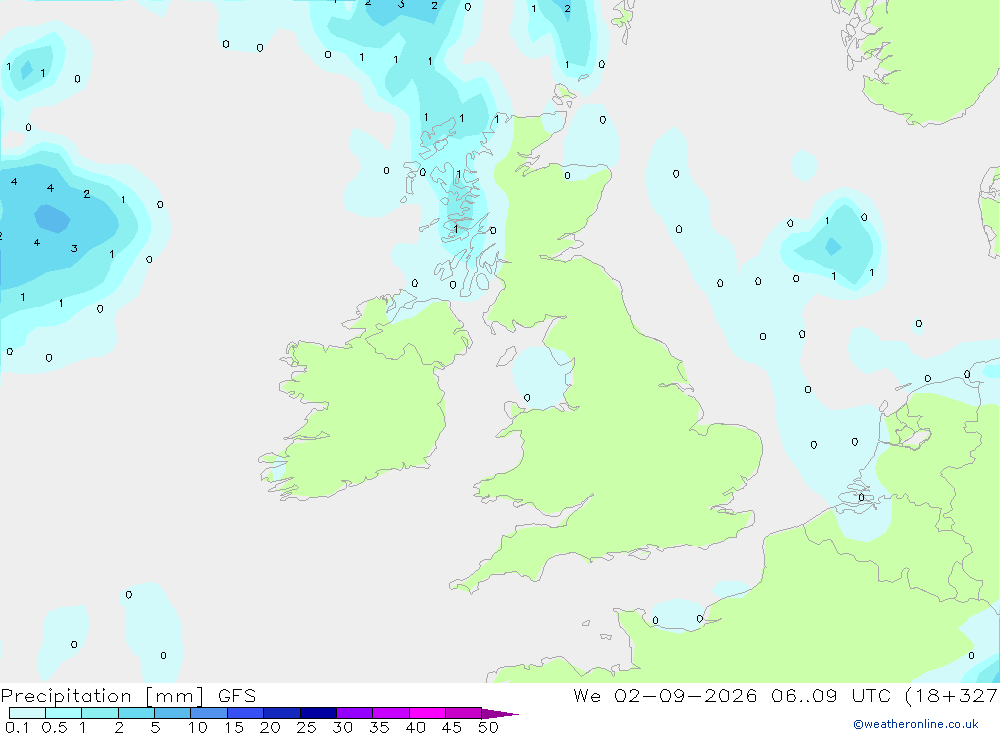Click the legend swatch between 0.1 and 0.5
This screenshot has height=733, width=1000.
coord(27,713)
